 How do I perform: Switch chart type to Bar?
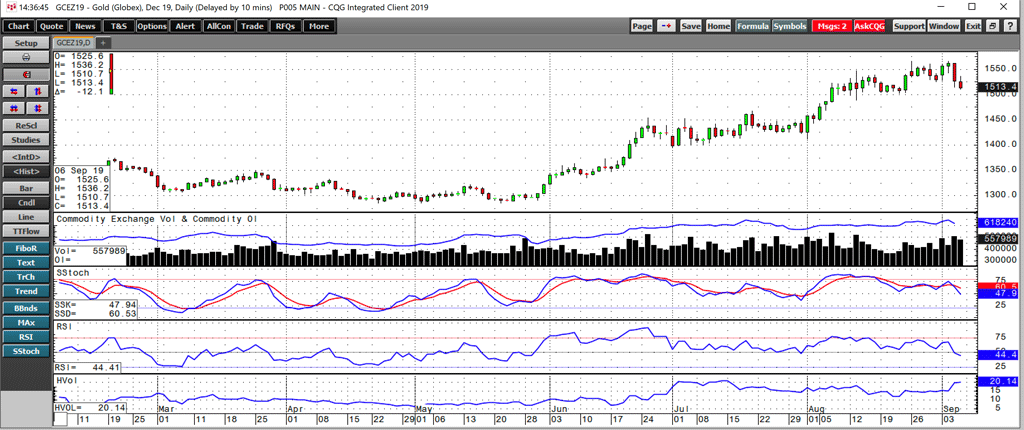point(25,187)
